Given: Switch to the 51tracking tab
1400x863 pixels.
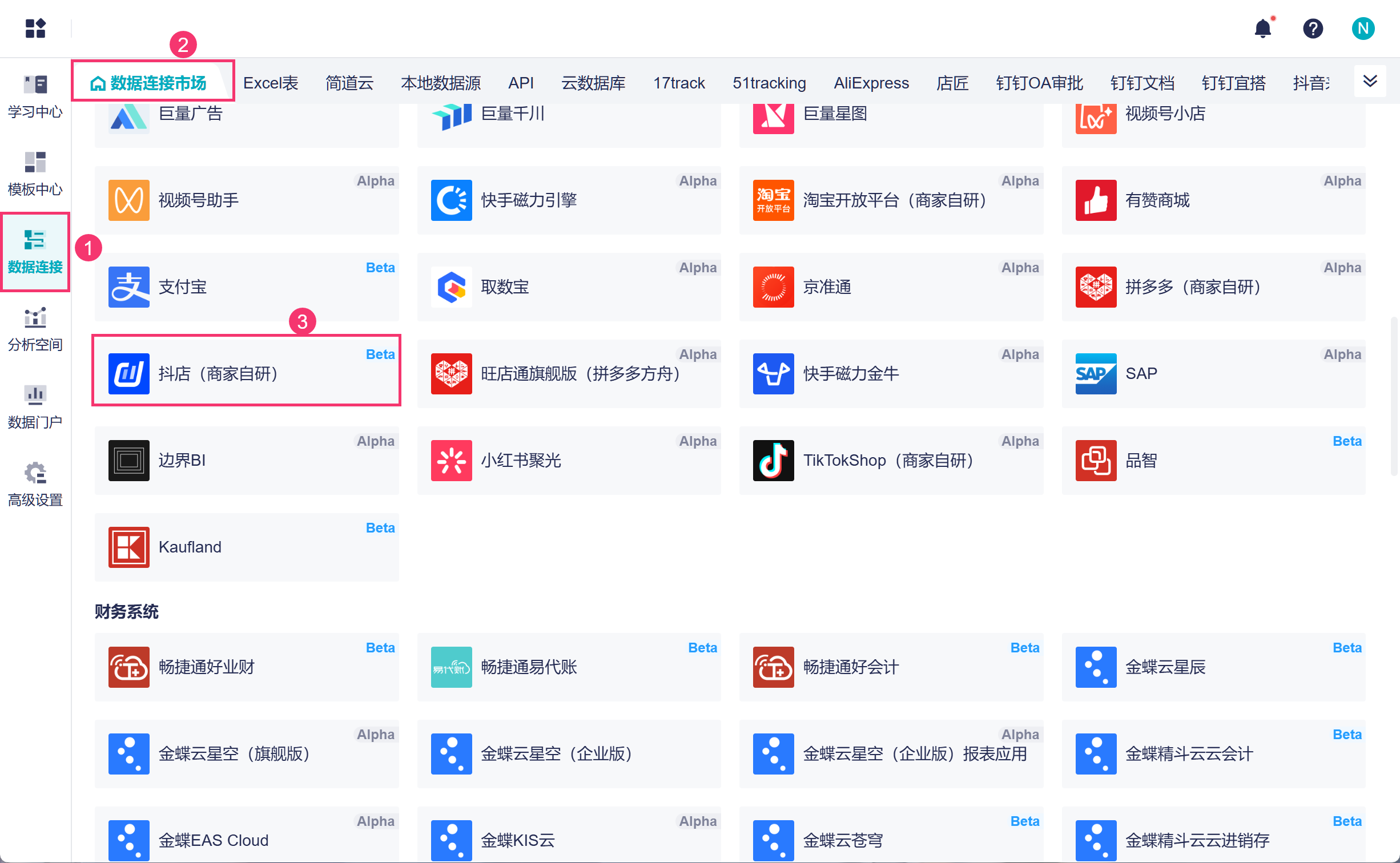Looking at the screenshot, I should coord(769,83).
